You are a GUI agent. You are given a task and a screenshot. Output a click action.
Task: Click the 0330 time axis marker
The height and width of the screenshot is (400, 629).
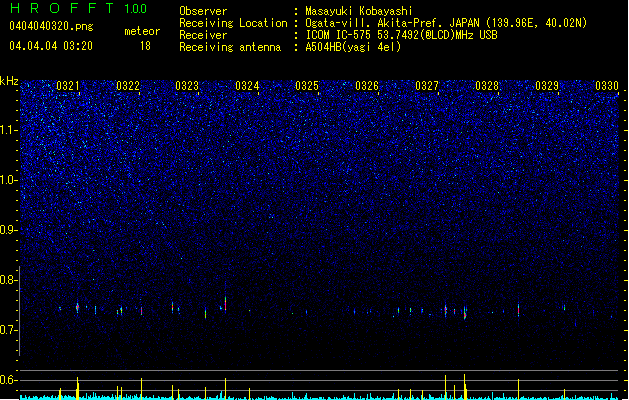[x=607, y=86]
